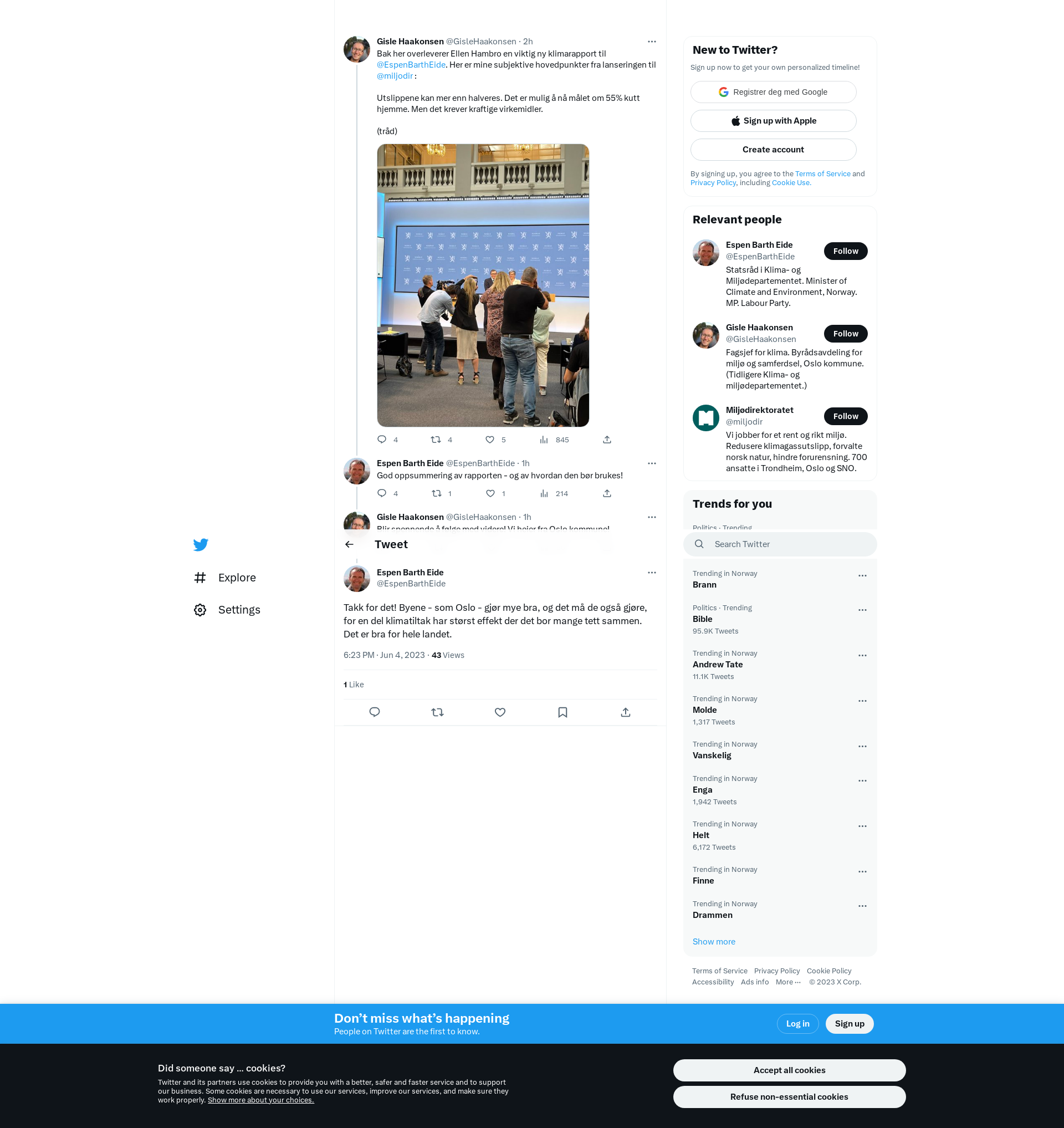Open Explore from sidebar
The image size is (1064, 1128).
tap(237, 578)
